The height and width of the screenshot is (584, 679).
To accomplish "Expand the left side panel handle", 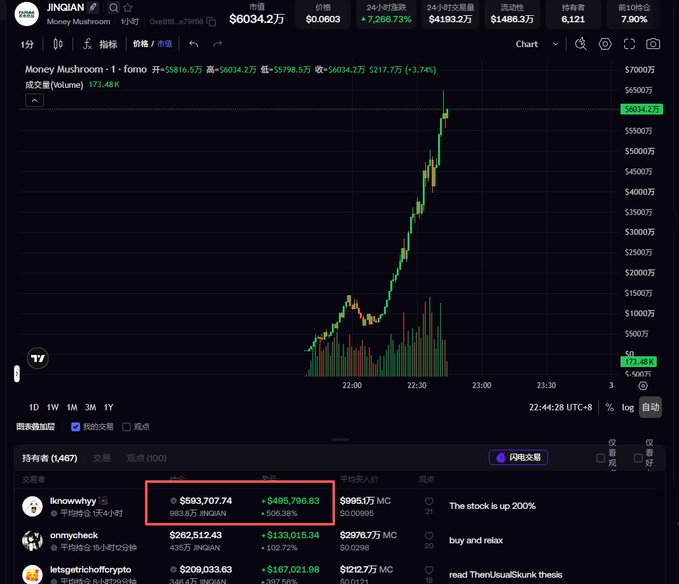I will (16, 373).
